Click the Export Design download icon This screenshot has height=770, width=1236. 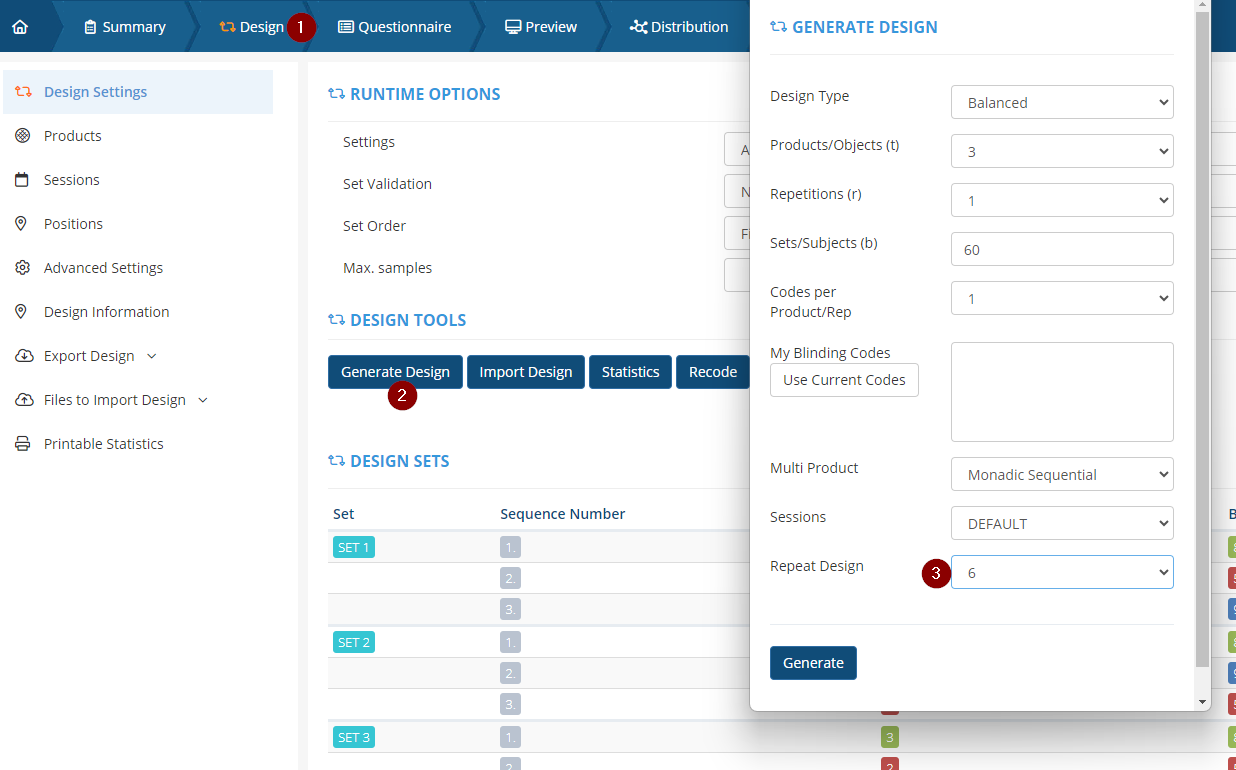point(24,356)
